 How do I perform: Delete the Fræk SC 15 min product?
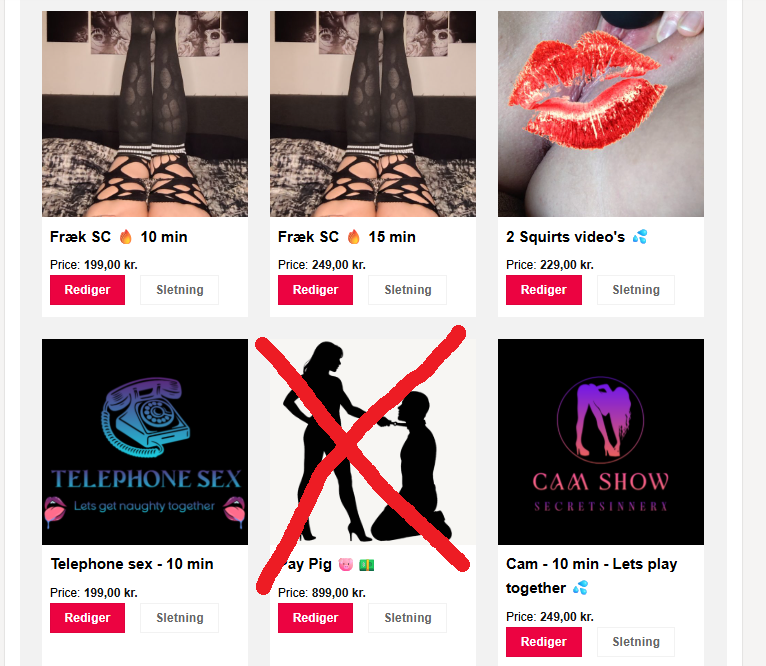click(x=407, y=290)
